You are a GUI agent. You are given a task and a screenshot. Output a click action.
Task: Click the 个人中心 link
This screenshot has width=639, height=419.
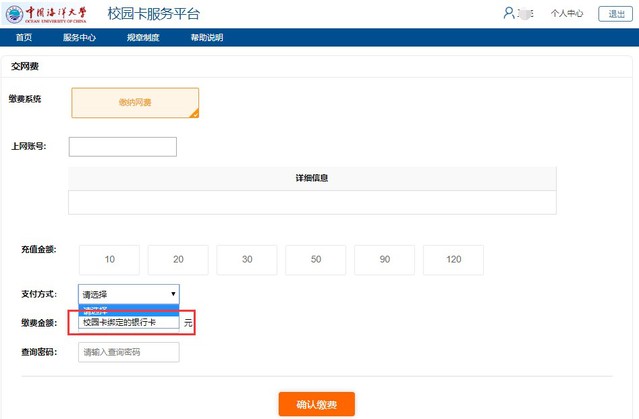click(x=567, y=14)
